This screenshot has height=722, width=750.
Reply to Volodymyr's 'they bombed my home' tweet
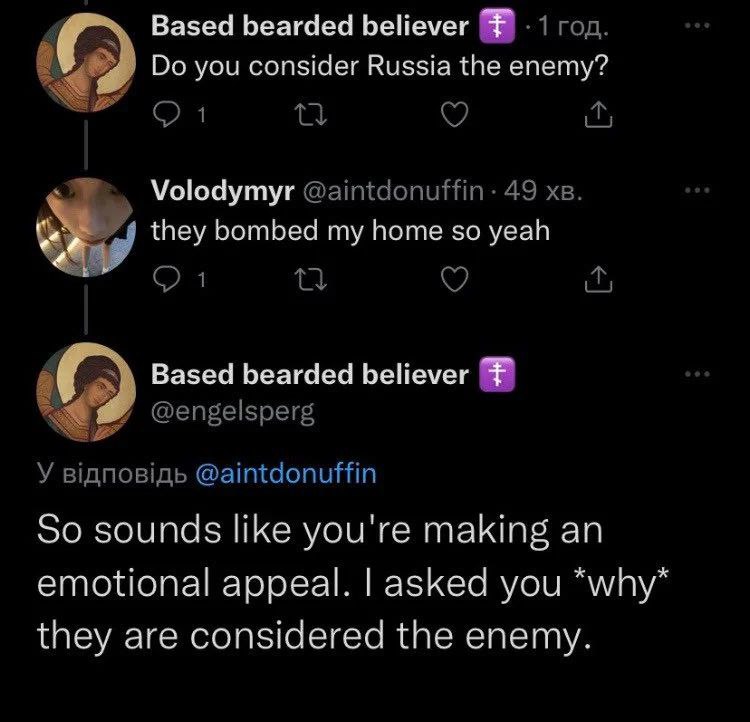167,281
